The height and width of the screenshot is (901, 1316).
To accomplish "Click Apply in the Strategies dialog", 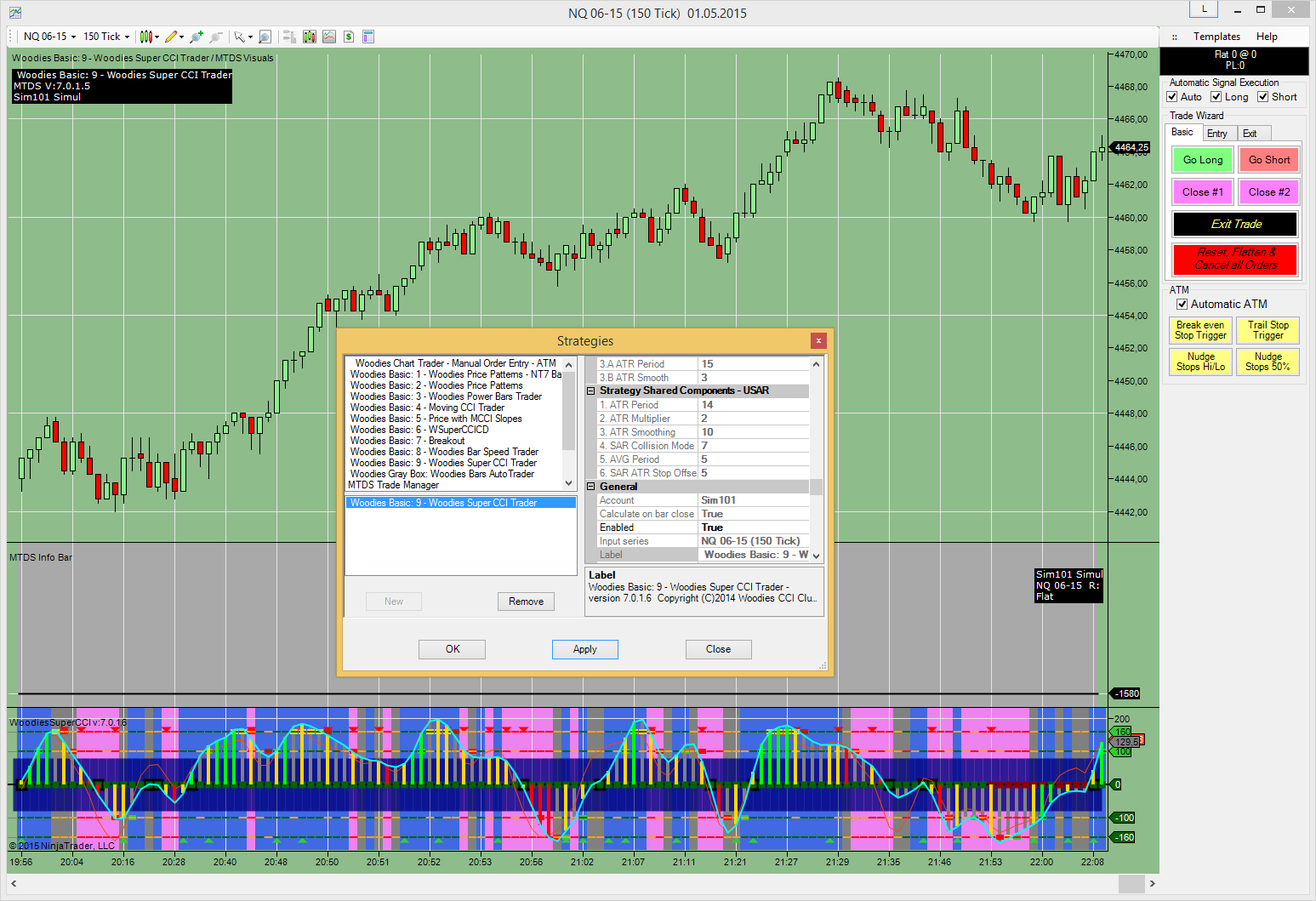I will point(584,649).
